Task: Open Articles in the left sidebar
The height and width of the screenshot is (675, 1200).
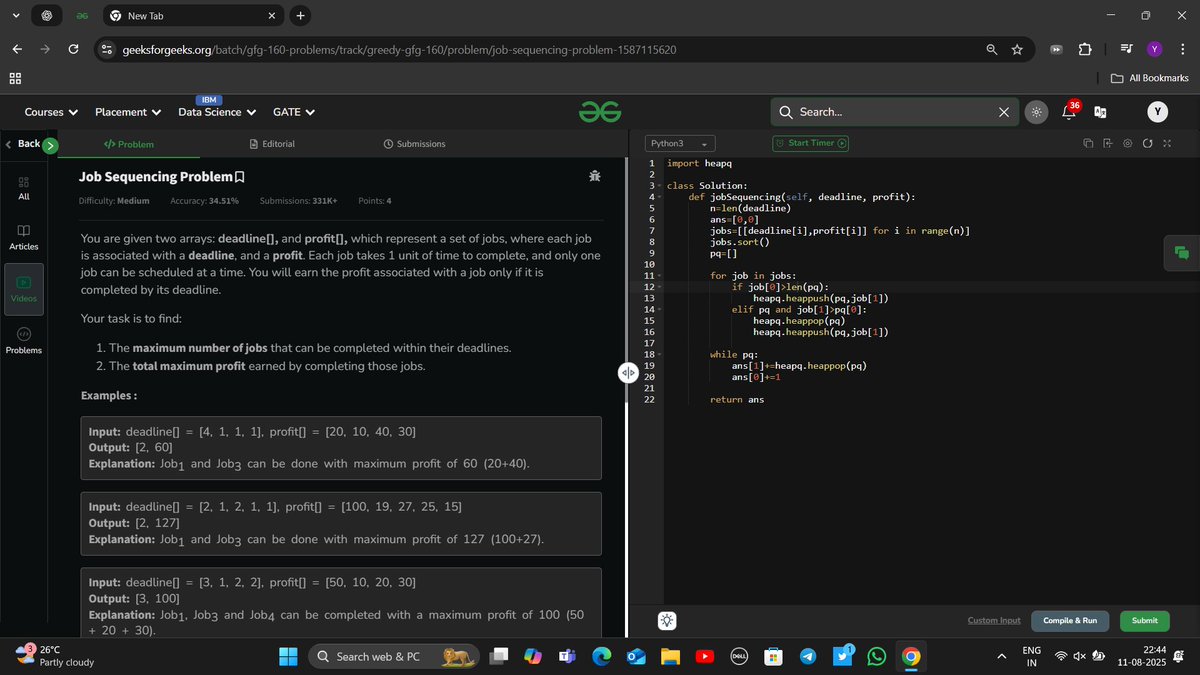Action: 24,238
